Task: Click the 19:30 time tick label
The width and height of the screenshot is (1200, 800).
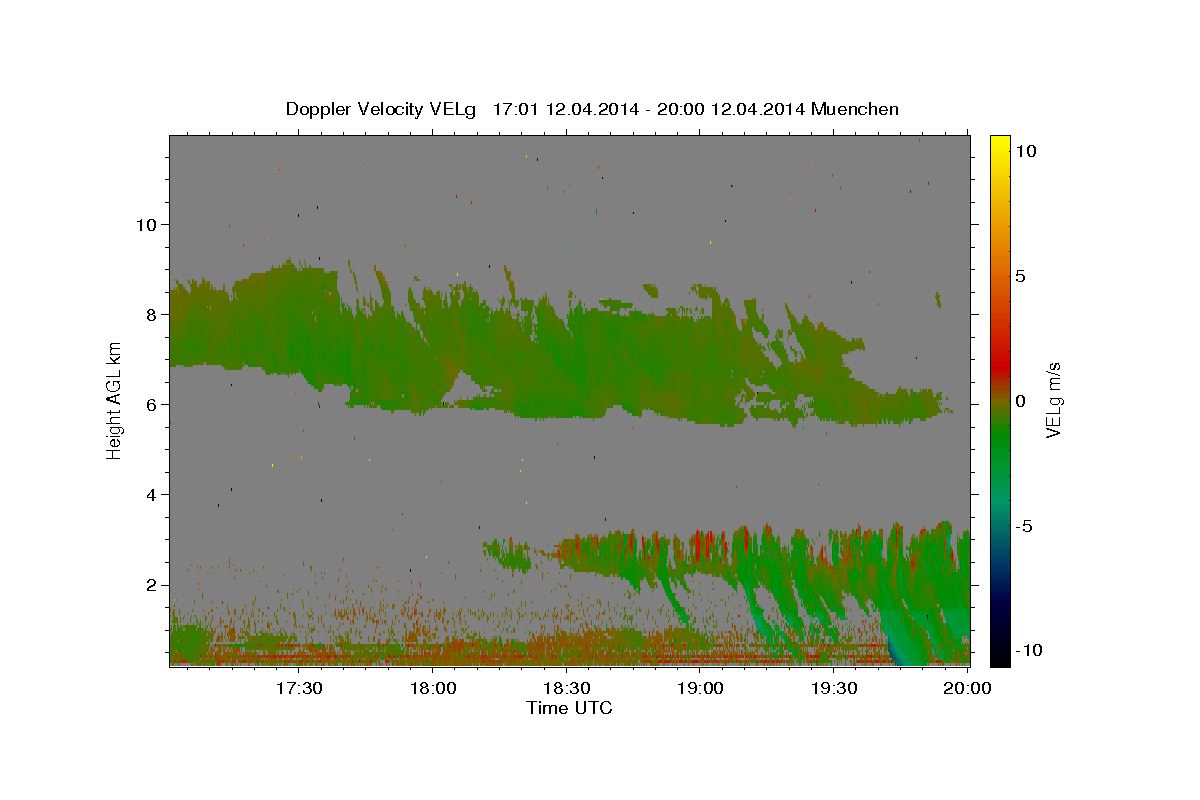Action: [834, 688]
